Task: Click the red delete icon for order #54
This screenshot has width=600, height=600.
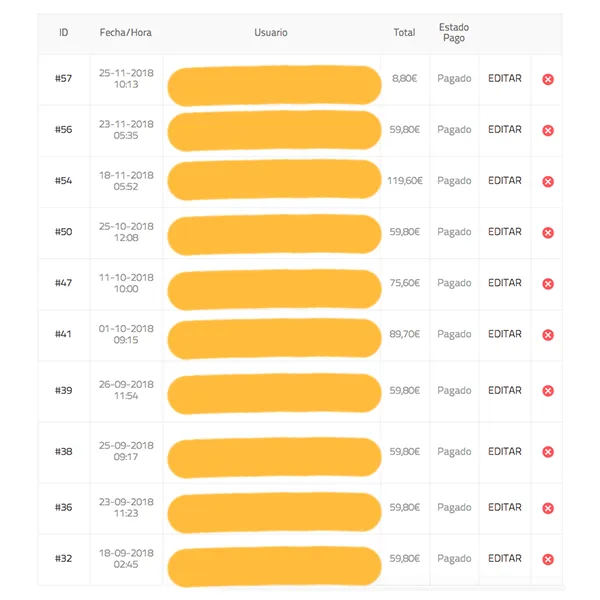Action: pos(548,181)
